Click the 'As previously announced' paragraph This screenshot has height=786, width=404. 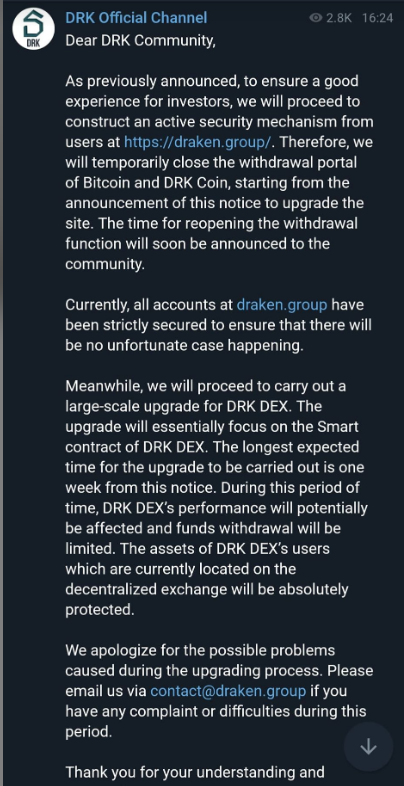[219, 173]
